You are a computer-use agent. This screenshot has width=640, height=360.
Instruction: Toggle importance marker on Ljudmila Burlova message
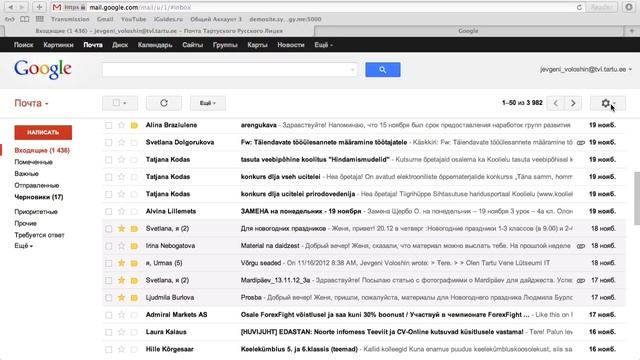pos(134,298)
